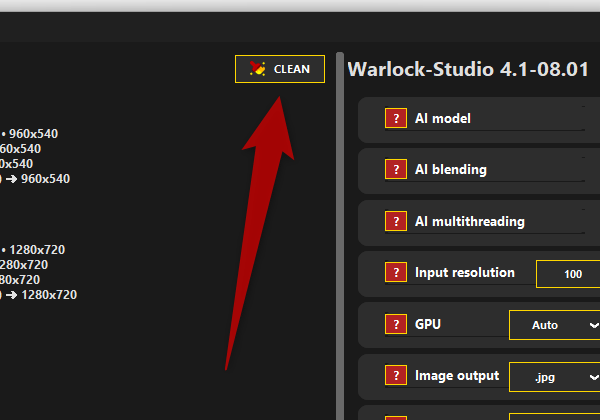Click the GPU label text
600x420 pixels.
tap(428, 325)
